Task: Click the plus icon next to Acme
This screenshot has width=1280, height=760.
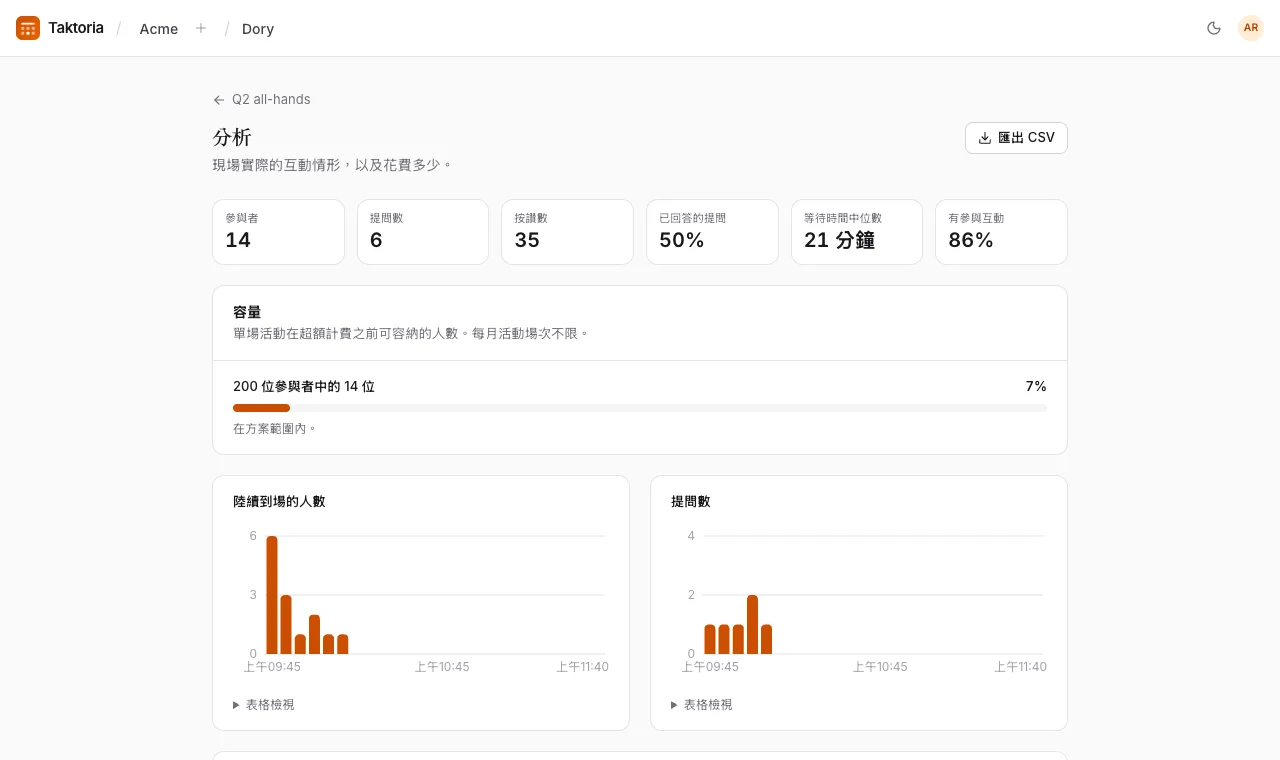Action: click(201, 28)
